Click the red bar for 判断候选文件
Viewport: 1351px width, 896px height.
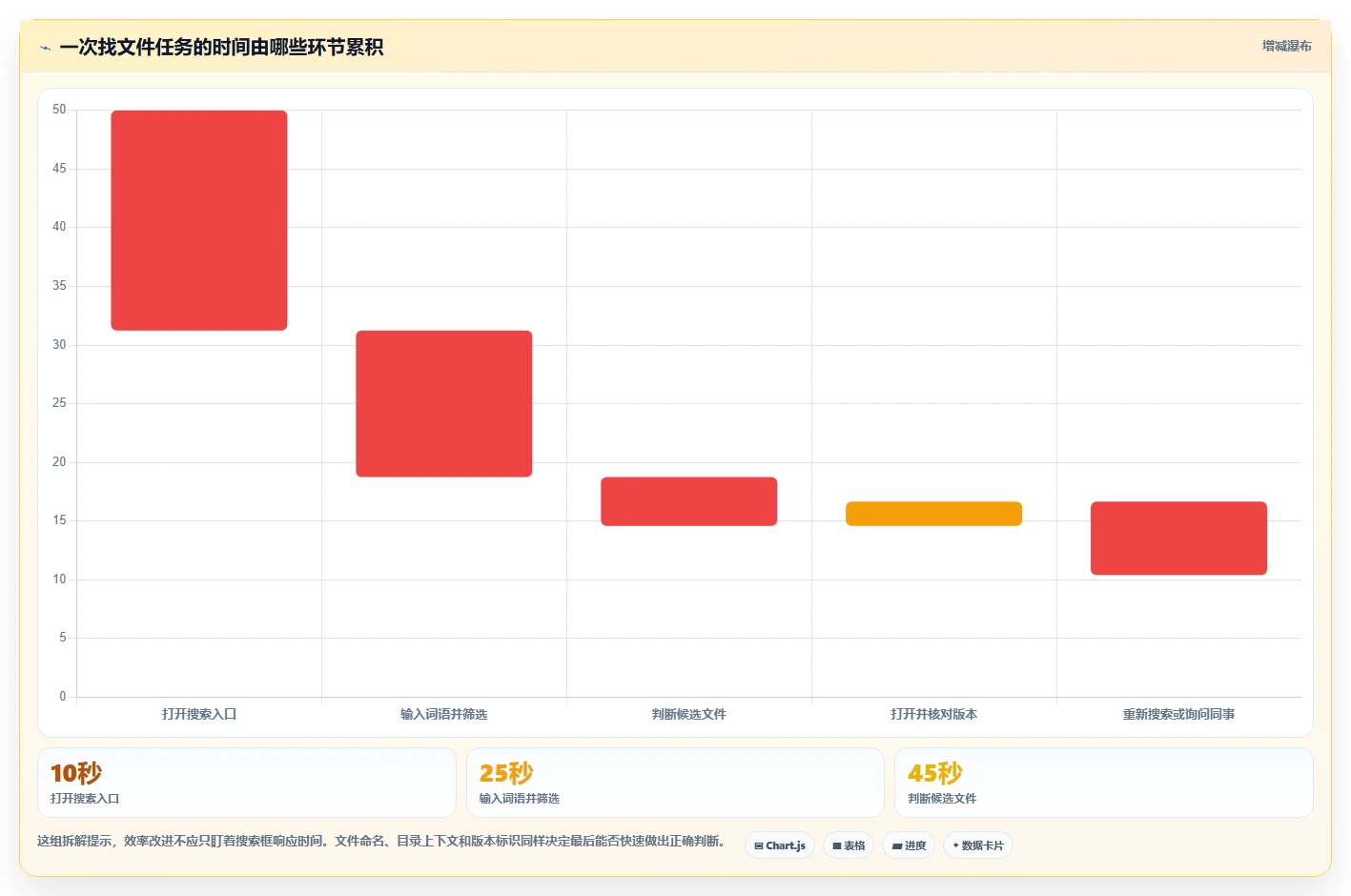click(689, 501)
